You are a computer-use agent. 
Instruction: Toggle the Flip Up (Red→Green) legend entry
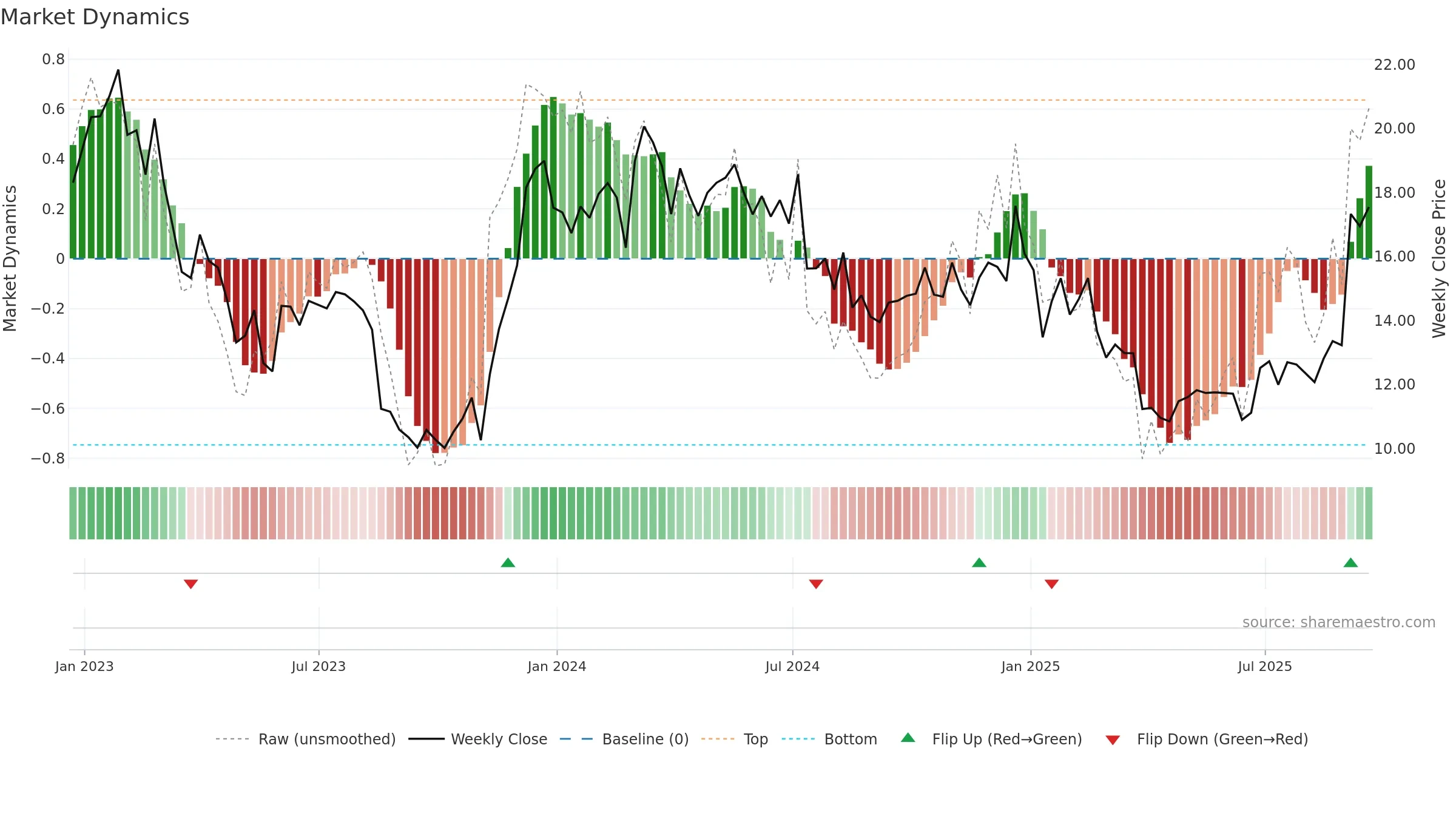point(991,739)
